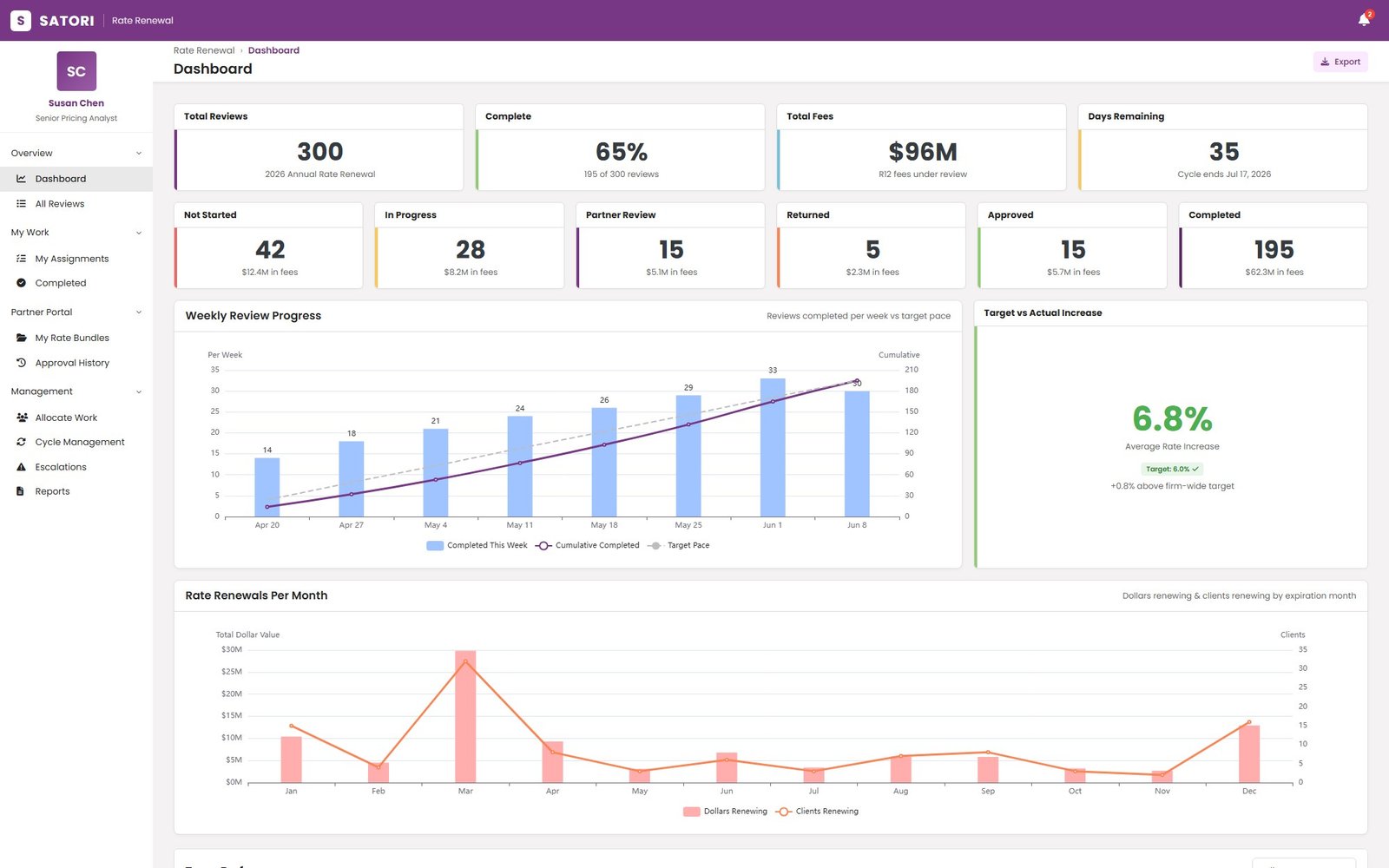The image size is (1389, 868).
Task: Click the SC user avatar
Action: click(x=76, y=71)
